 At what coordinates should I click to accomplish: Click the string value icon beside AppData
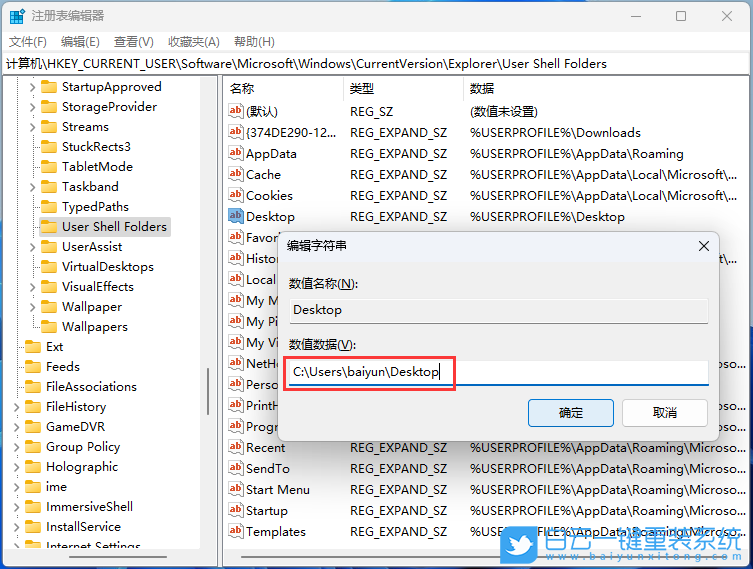click(x=235, y=153)
